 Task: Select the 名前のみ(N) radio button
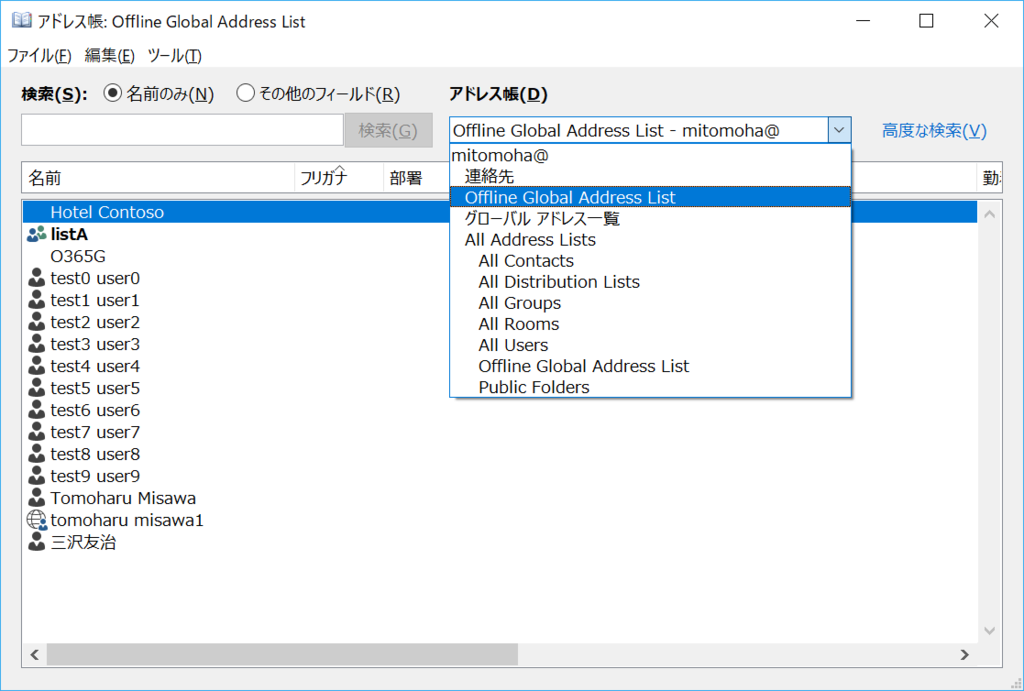pos(112,94)
